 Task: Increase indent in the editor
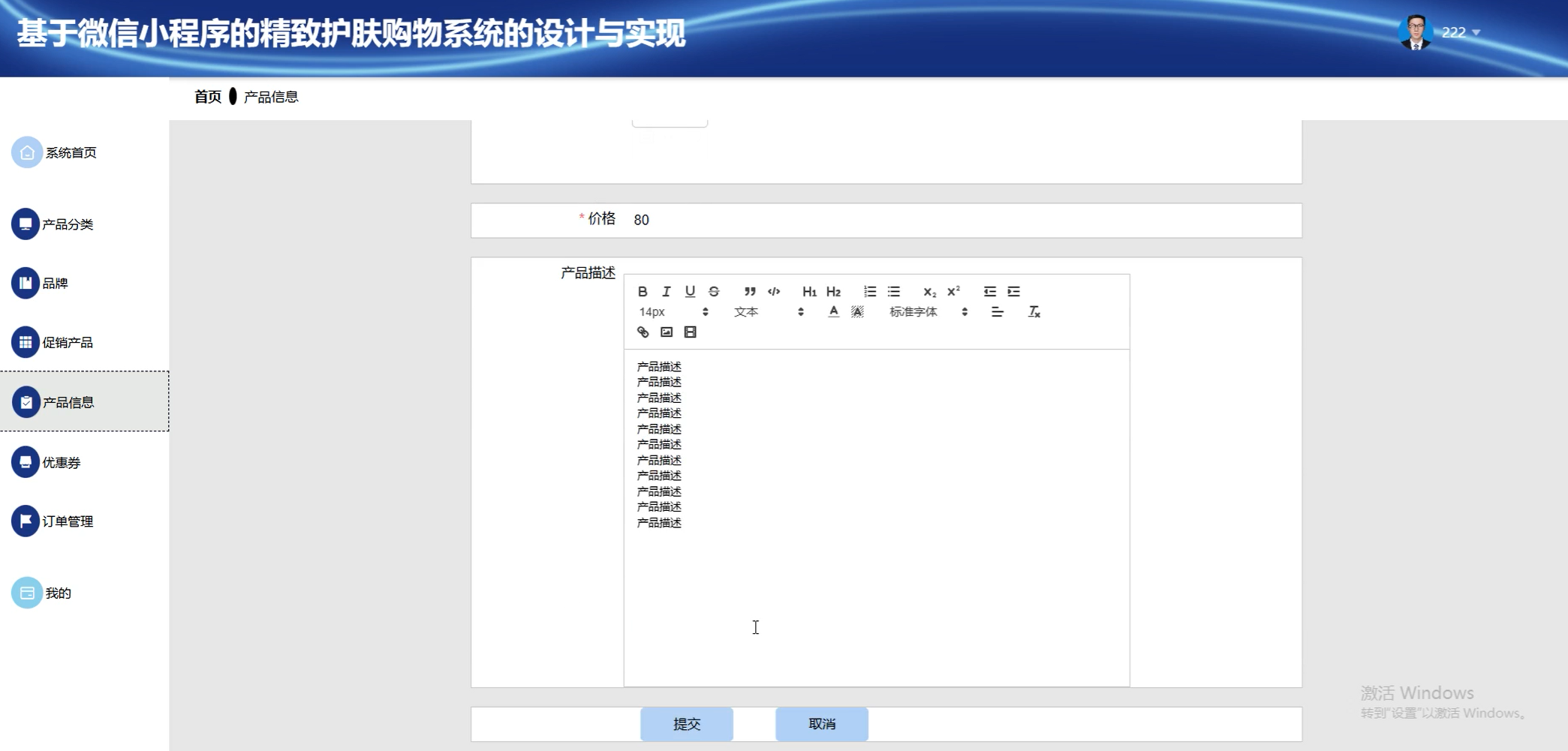tap(1013, 291)
